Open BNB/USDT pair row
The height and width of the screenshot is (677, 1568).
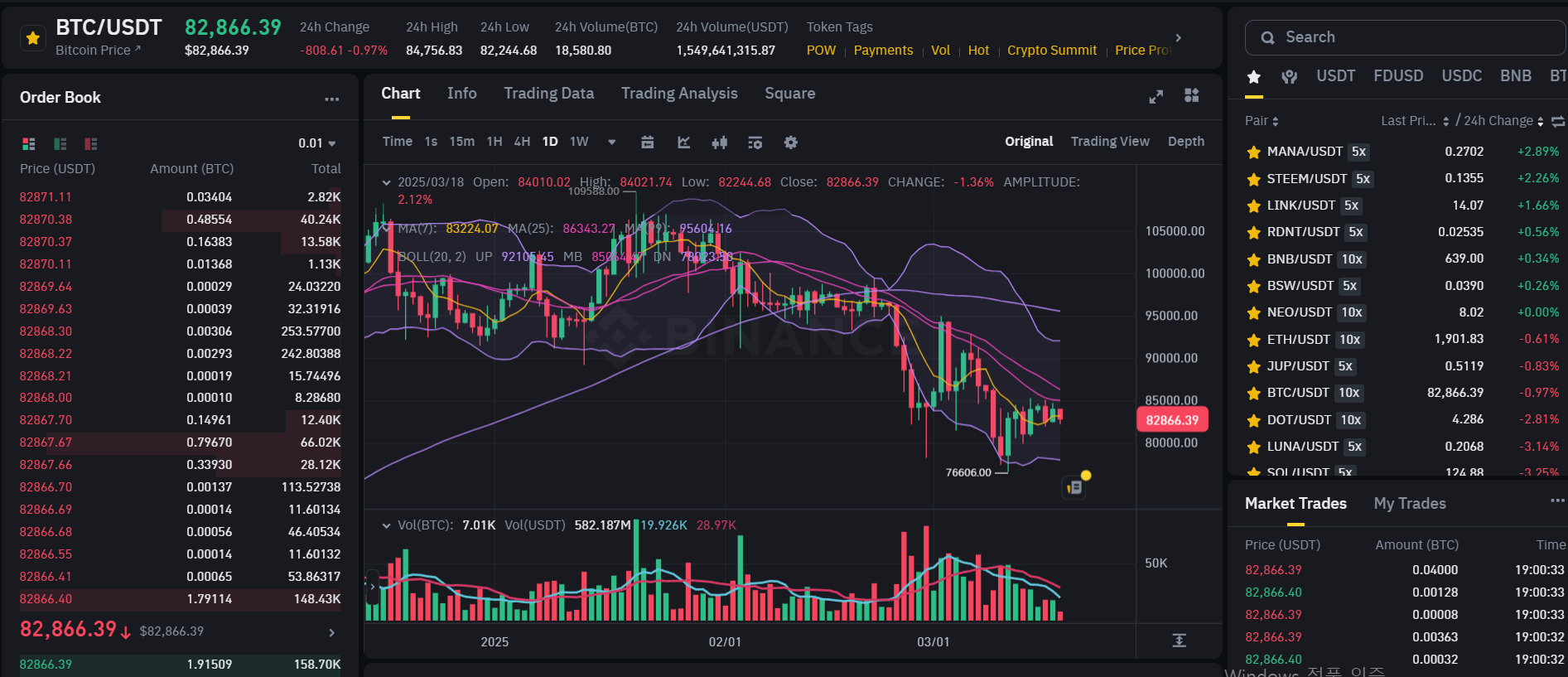point(1403,259)
